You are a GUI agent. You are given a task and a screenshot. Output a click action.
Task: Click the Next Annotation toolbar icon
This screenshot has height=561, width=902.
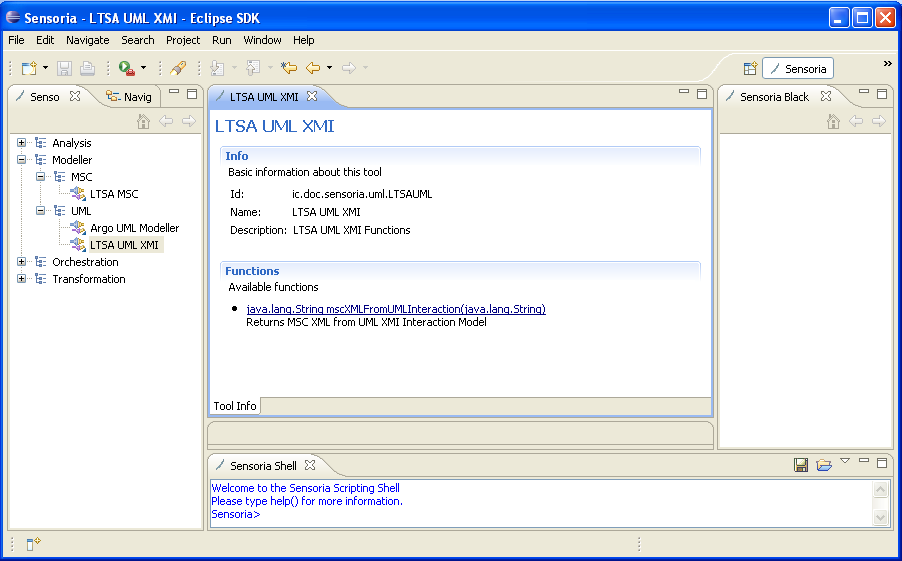click(x=217, y=68)
